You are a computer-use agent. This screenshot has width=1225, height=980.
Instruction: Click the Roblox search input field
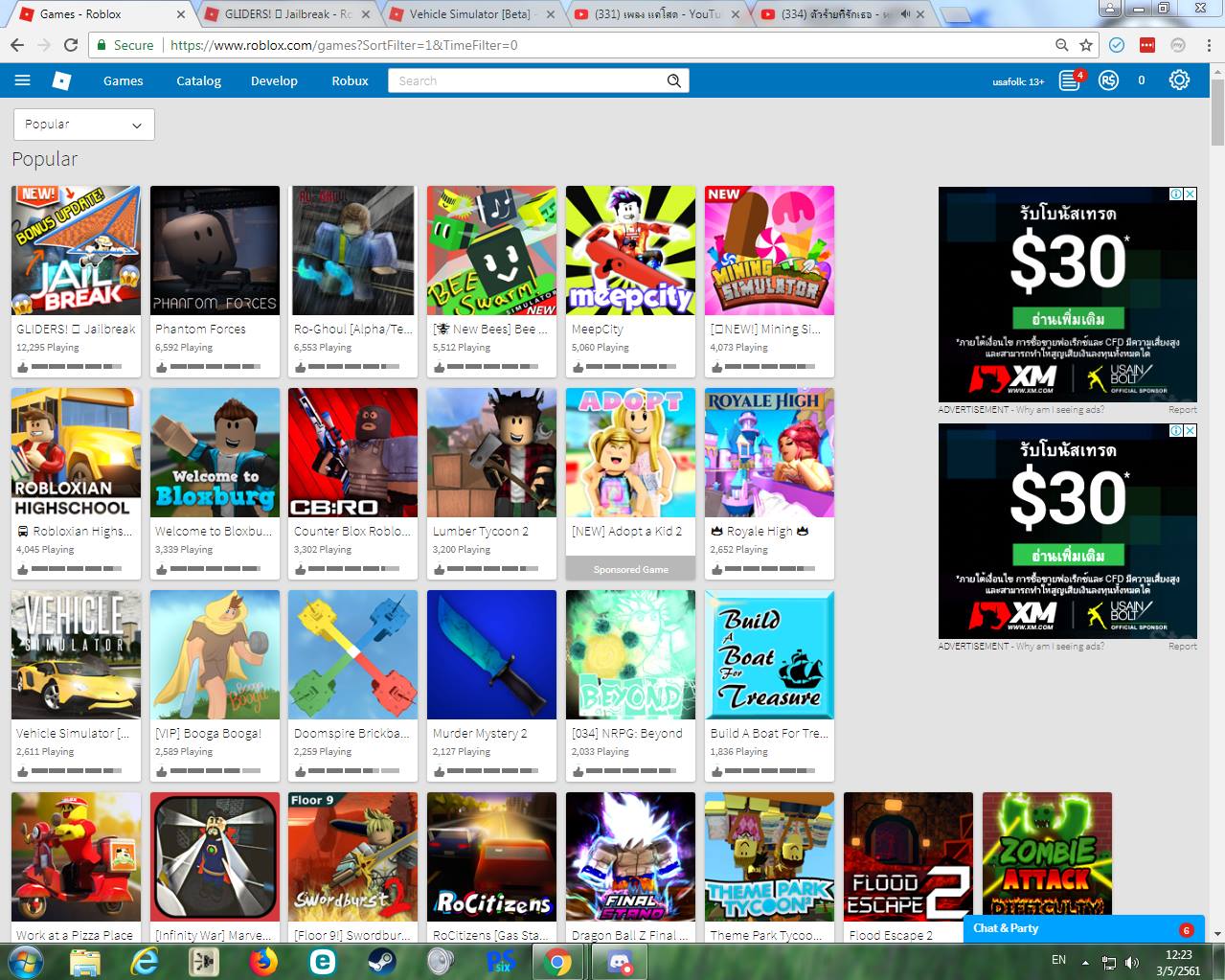[527, 80]
